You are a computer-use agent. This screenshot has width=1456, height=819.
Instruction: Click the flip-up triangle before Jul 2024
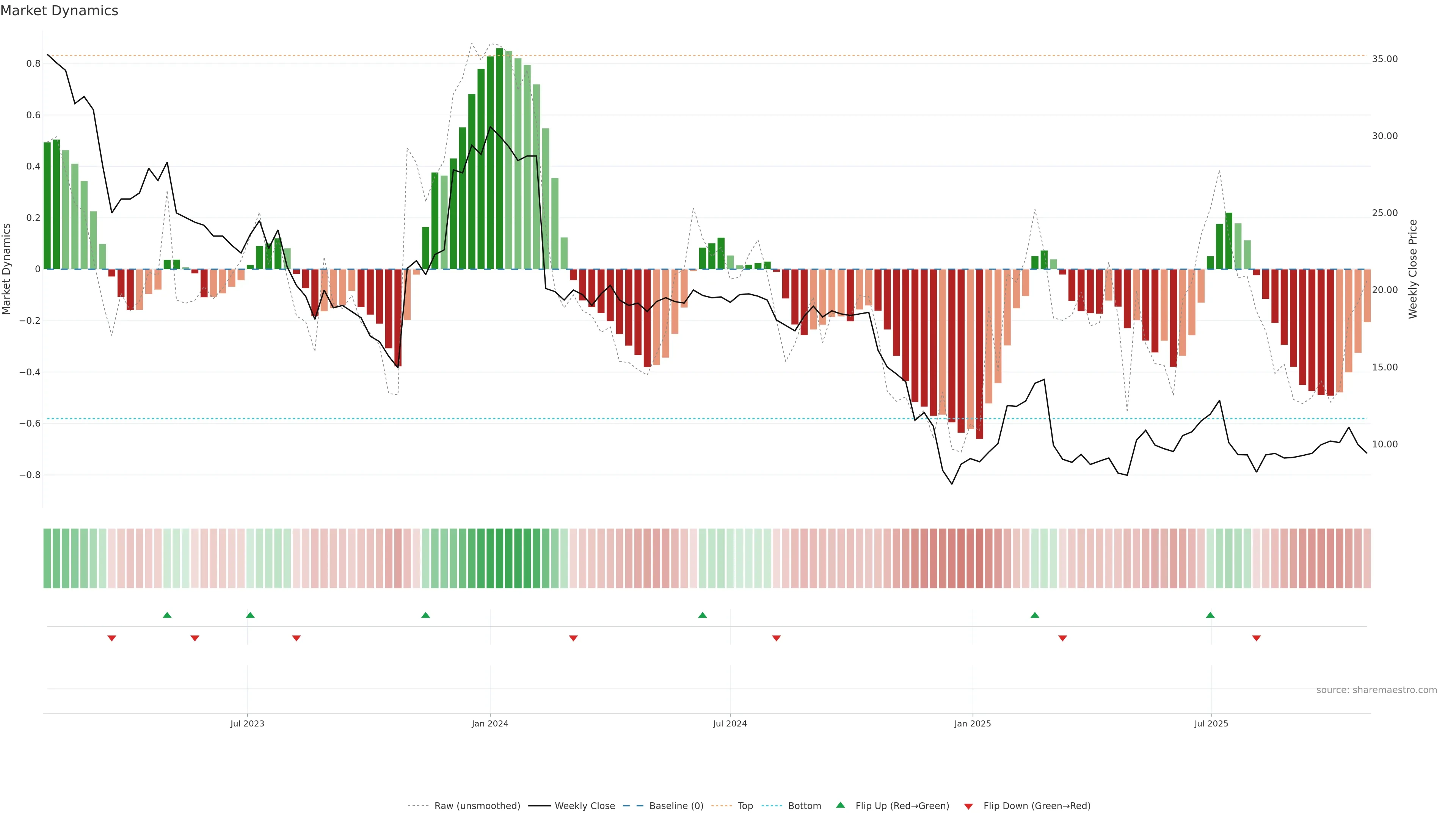[x=703, y=615]
